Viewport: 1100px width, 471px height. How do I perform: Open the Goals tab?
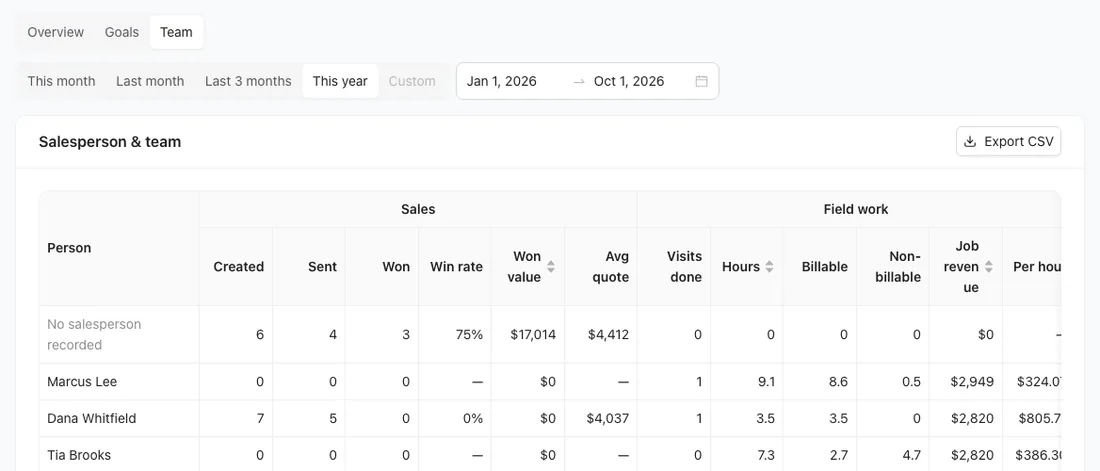click(122, 32)
